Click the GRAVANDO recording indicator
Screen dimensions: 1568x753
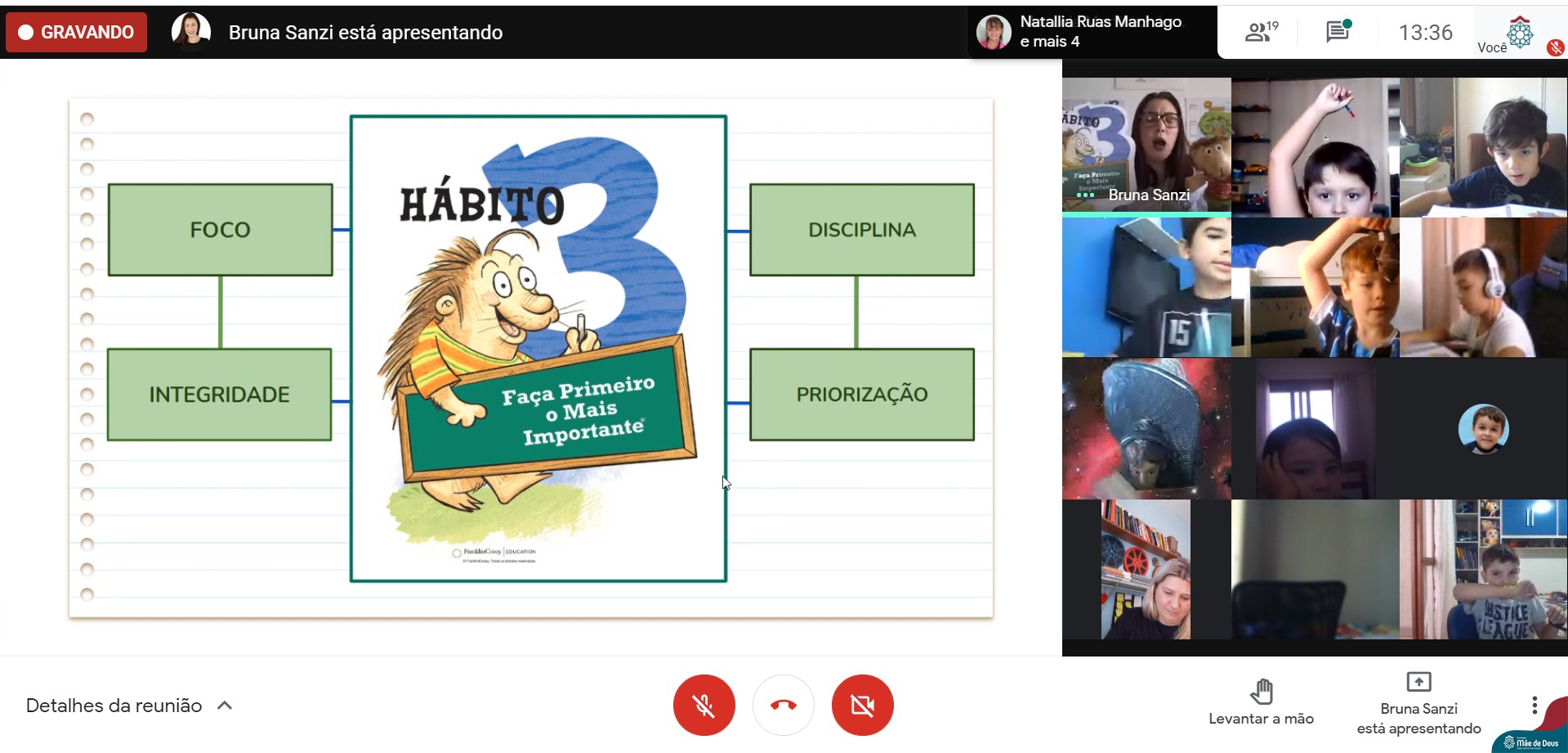click(77, 32)
